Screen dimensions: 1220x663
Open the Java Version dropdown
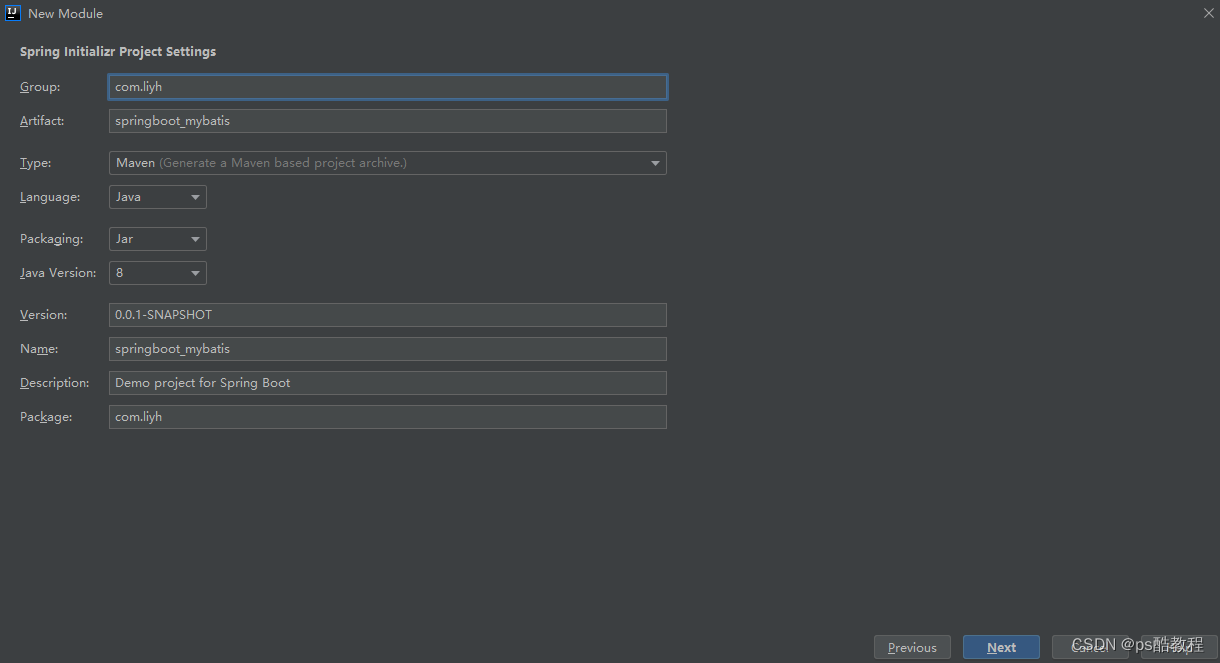157,273
